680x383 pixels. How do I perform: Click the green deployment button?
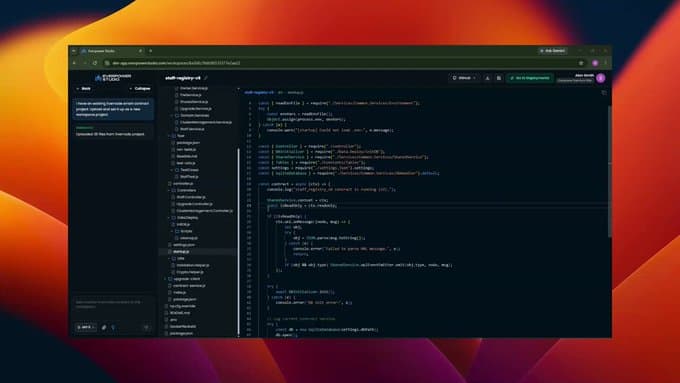click(x=530, y=78)
